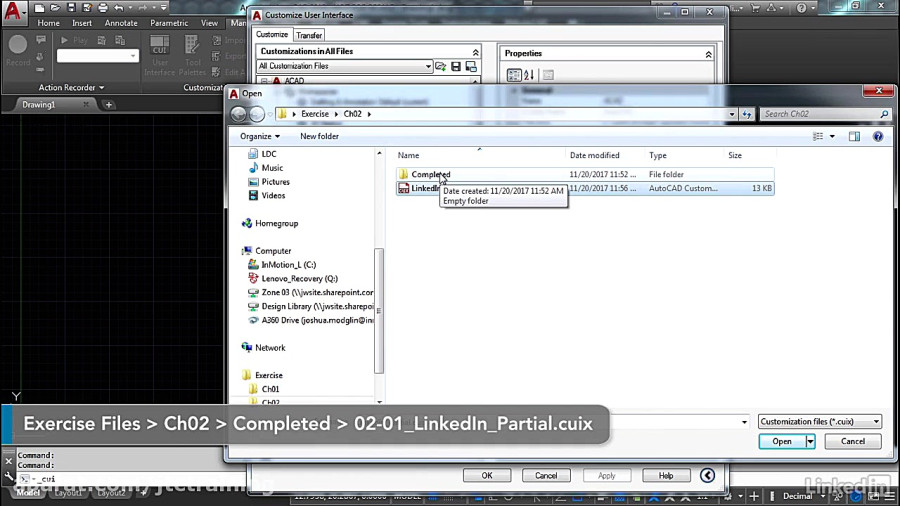This screenshot has height=506, width=900.
Task: Collapse the Customizations in All Files pane
Action: pos(475,52)
